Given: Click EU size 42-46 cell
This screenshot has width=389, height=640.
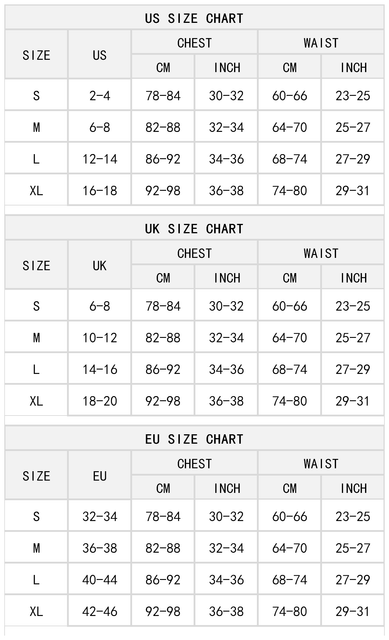Looking at the screenshot, I should coord(100,611).
